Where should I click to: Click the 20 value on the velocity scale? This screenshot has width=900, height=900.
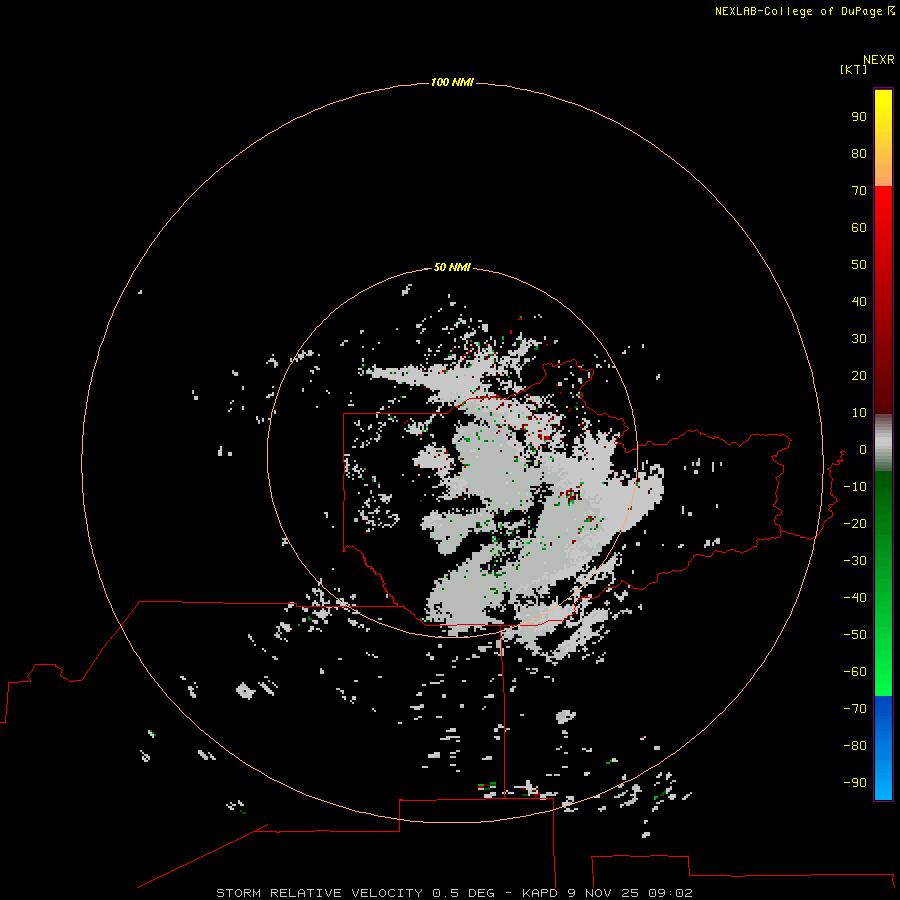tap(859, 375)
